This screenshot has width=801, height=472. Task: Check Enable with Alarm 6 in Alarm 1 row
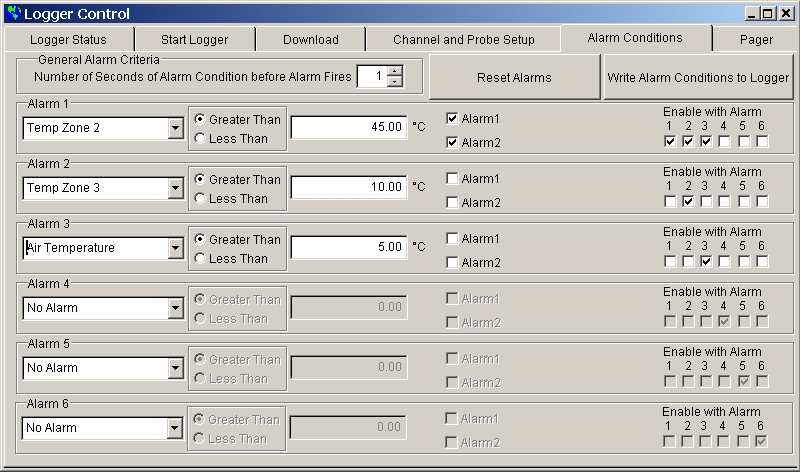[762, 141]
